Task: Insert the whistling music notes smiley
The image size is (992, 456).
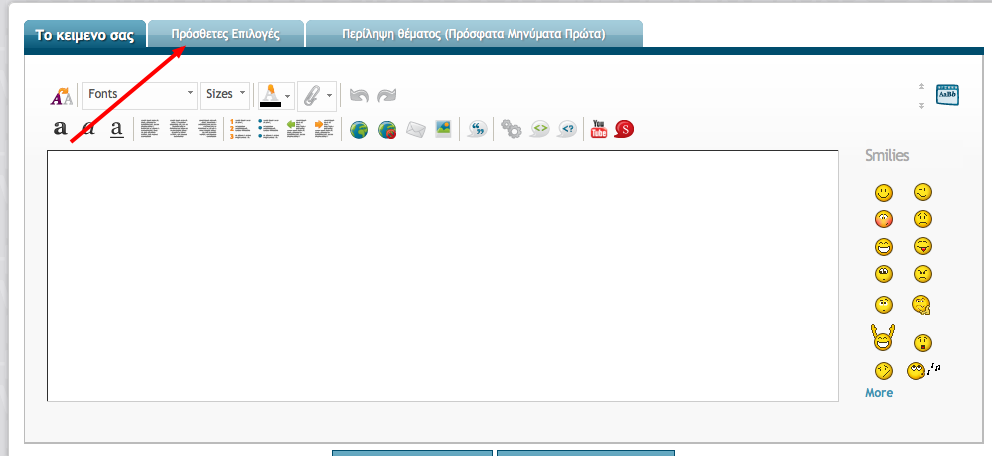Action: pyautogui.click(x=923, y=370)
